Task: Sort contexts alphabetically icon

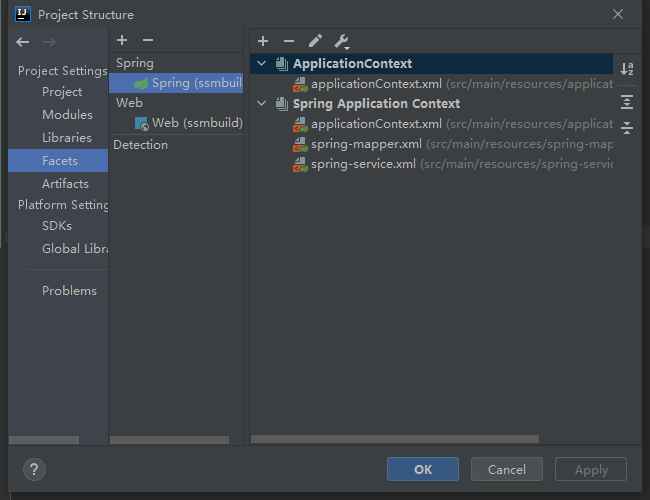Action: (x=627, y=69)
